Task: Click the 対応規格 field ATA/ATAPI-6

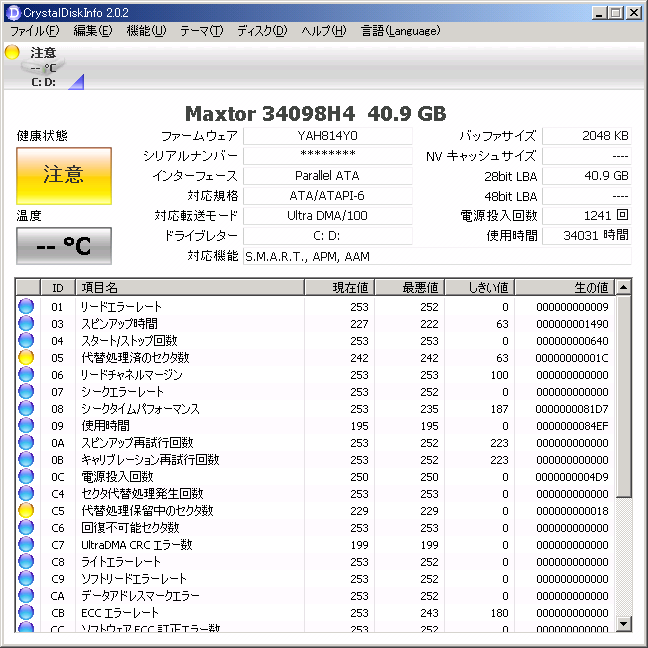Action: (x=328, y=195)
